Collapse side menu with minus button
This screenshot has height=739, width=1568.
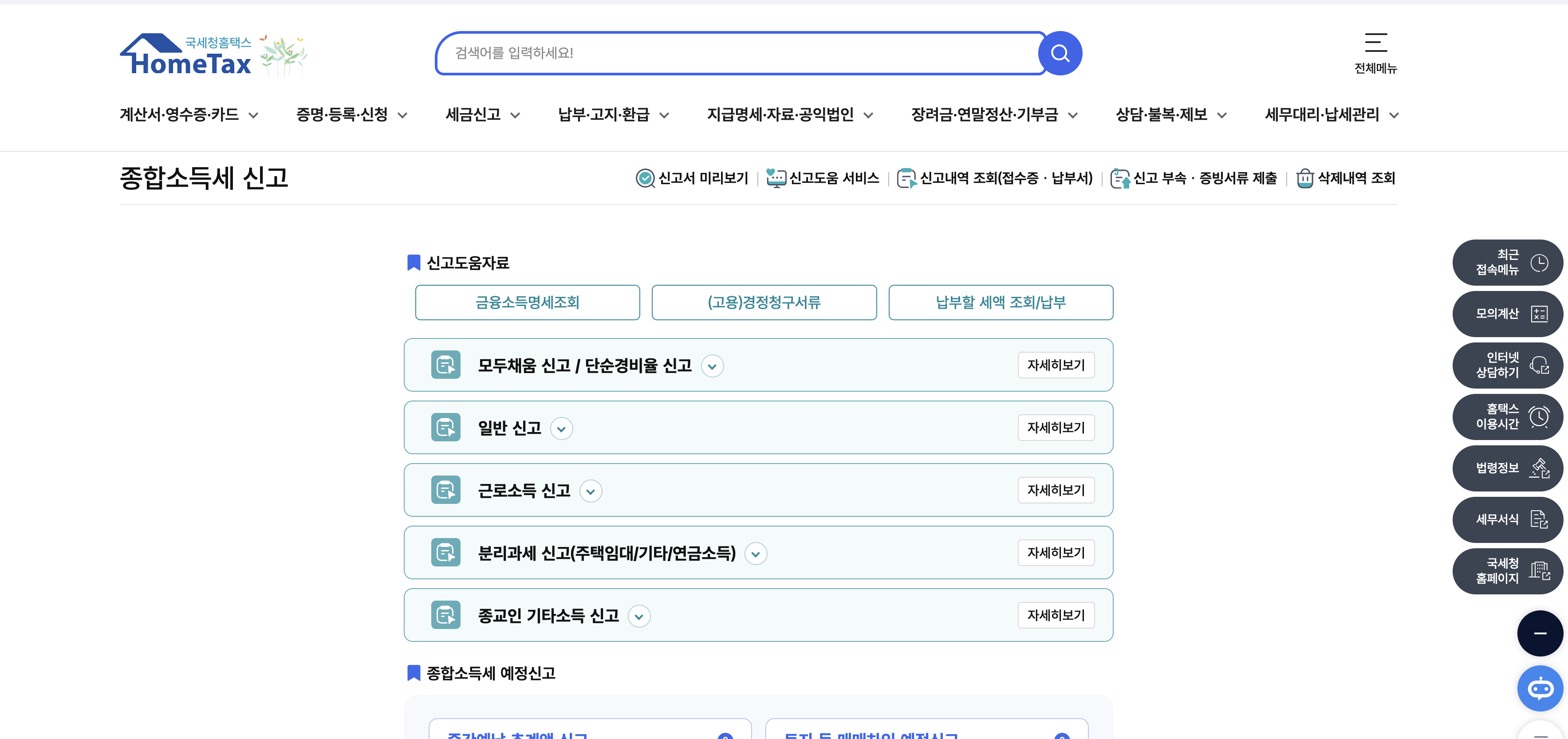pyautogui.click(x=1540, y=633)
